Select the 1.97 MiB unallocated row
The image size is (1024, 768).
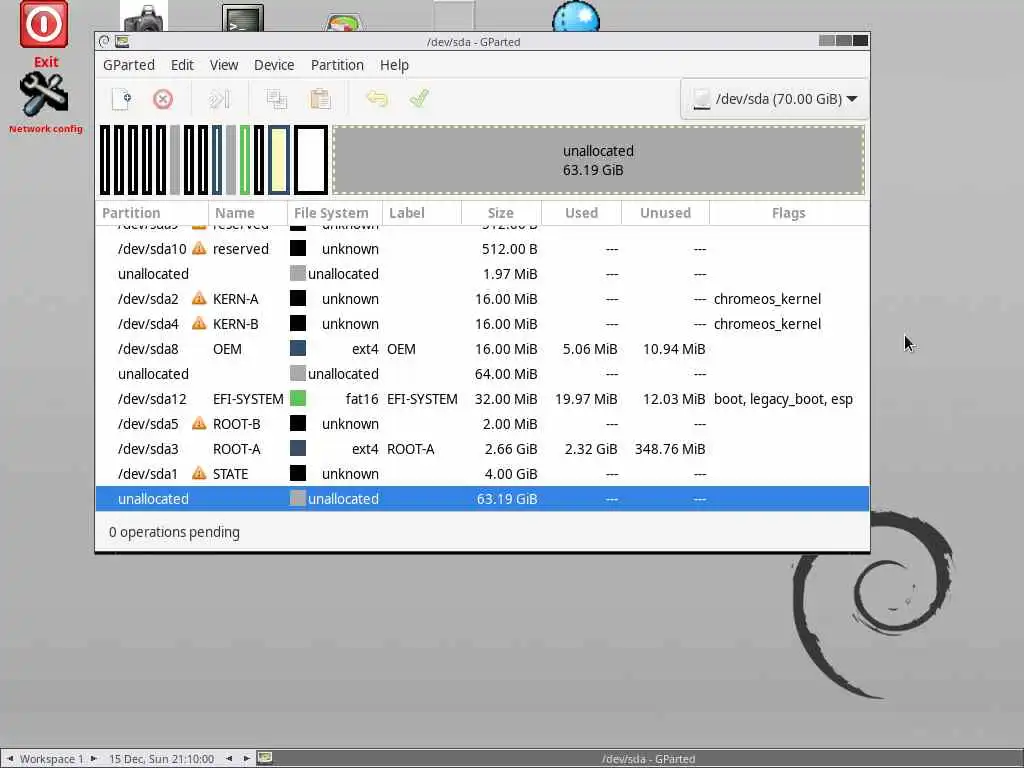tap(482, 274)
